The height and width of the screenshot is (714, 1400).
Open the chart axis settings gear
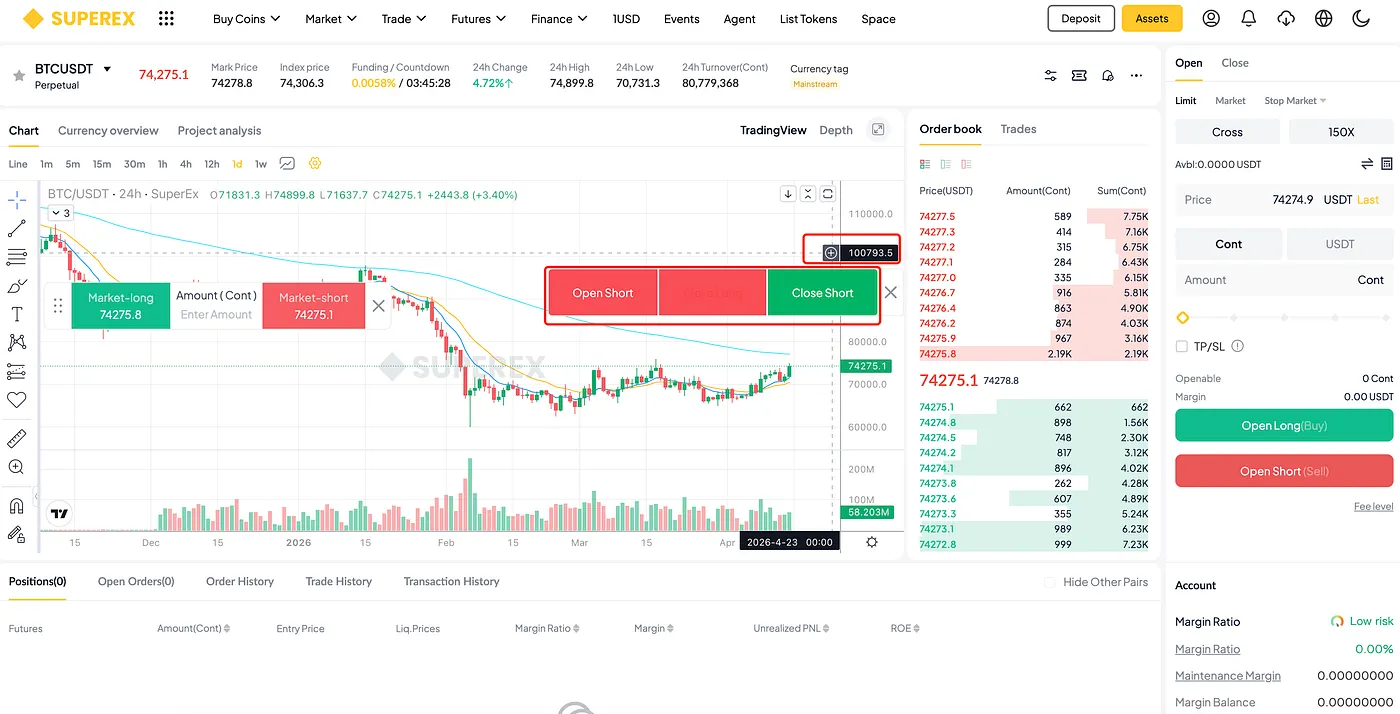pos(872,542)
